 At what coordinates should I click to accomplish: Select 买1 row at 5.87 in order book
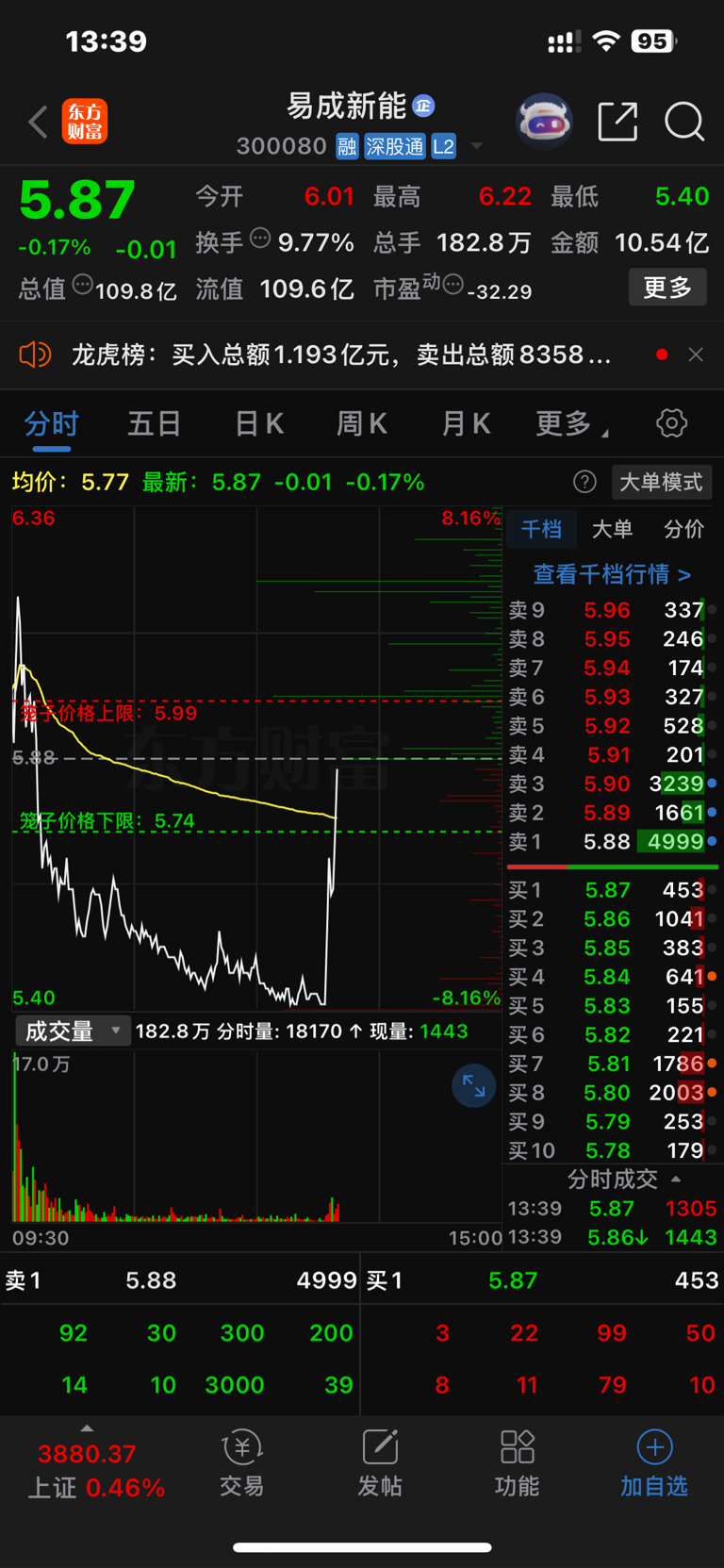pyautogui.click(x=613, y=890)
